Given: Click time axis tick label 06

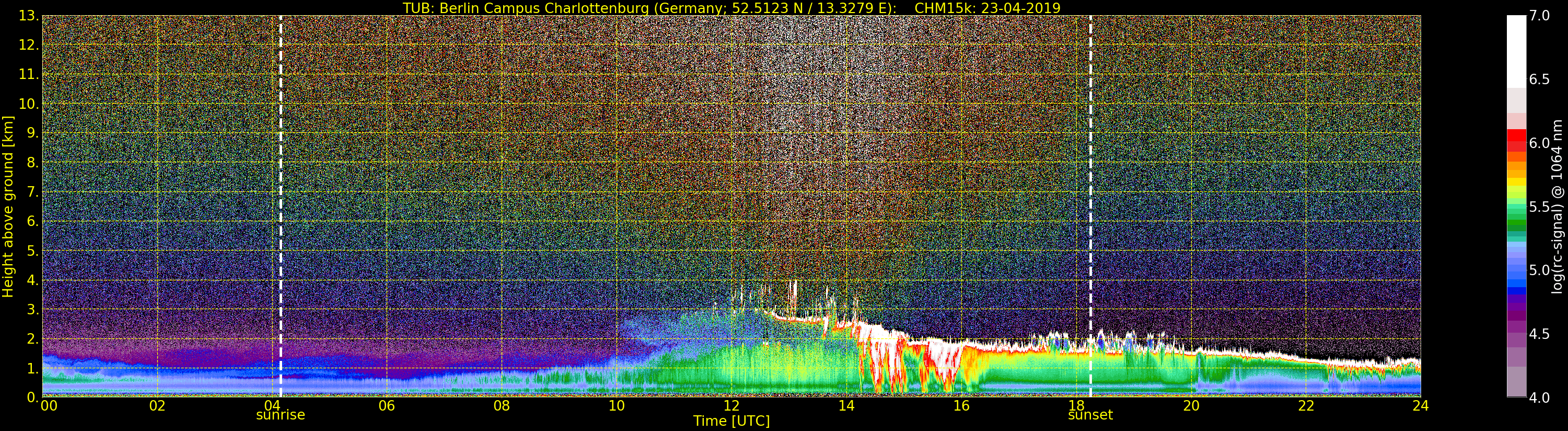Looking at the screenshot, I should 387,406.
